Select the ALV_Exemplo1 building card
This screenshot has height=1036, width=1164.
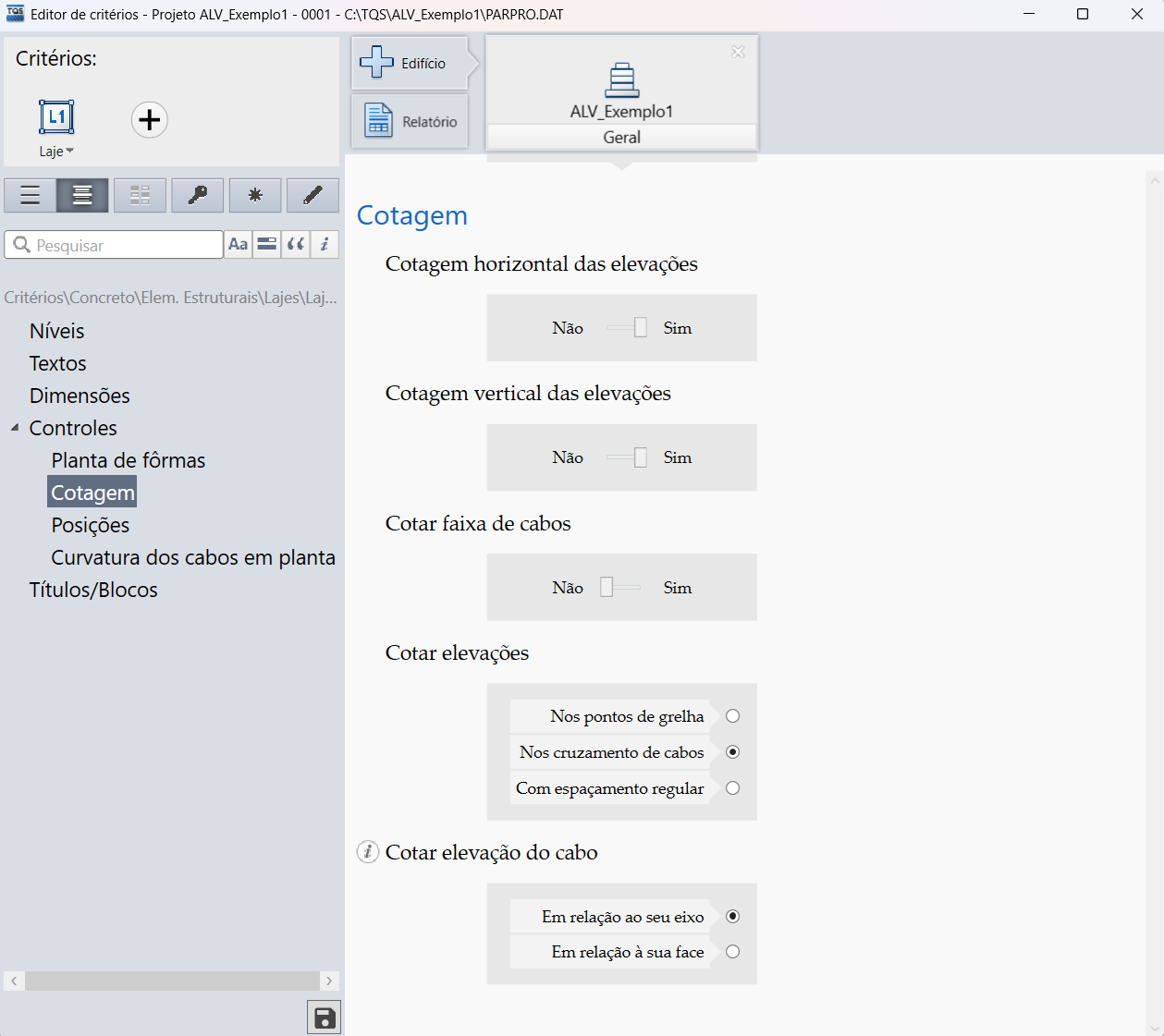tap(621, 91)
